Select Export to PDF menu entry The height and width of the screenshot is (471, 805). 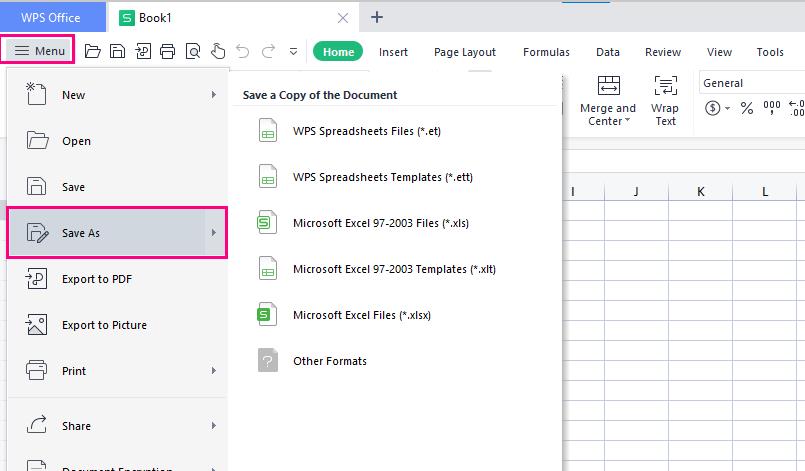point(117,279)
